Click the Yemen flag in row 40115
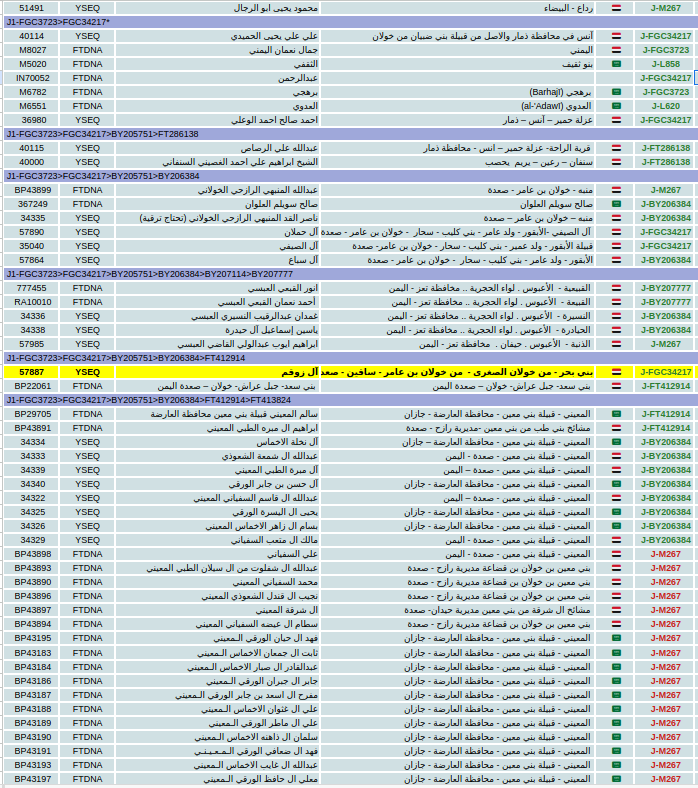This screenshot has width=698, height=788. (616, 148)
